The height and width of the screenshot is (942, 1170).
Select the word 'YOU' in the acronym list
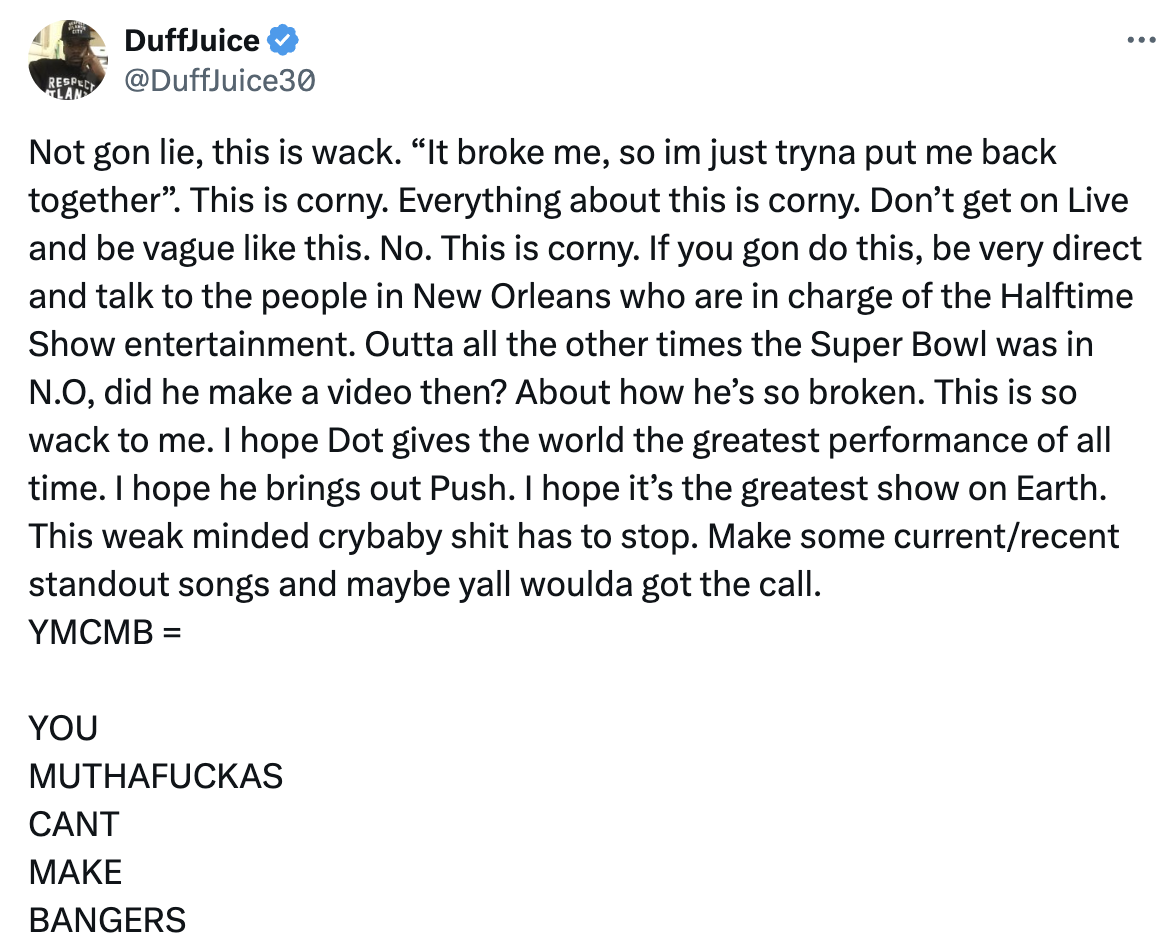click(63, 729)
